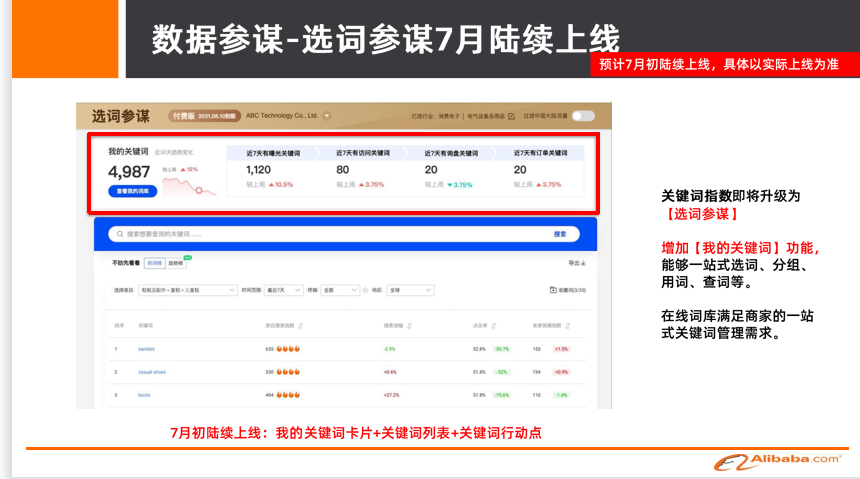Screen dimensions: 860x479
Task: Sort by 点击率 column icon
Action: point(493,325)
